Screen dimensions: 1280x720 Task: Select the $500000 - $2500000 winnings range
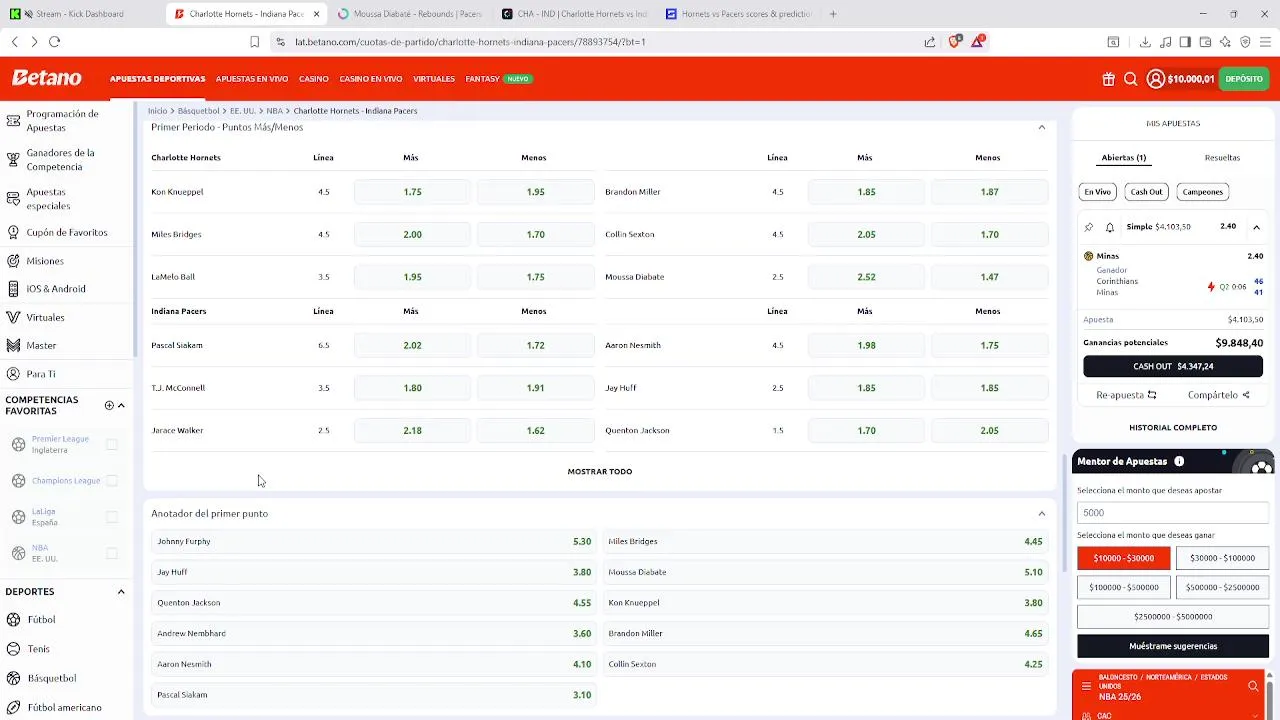[x=1222, y=587]
